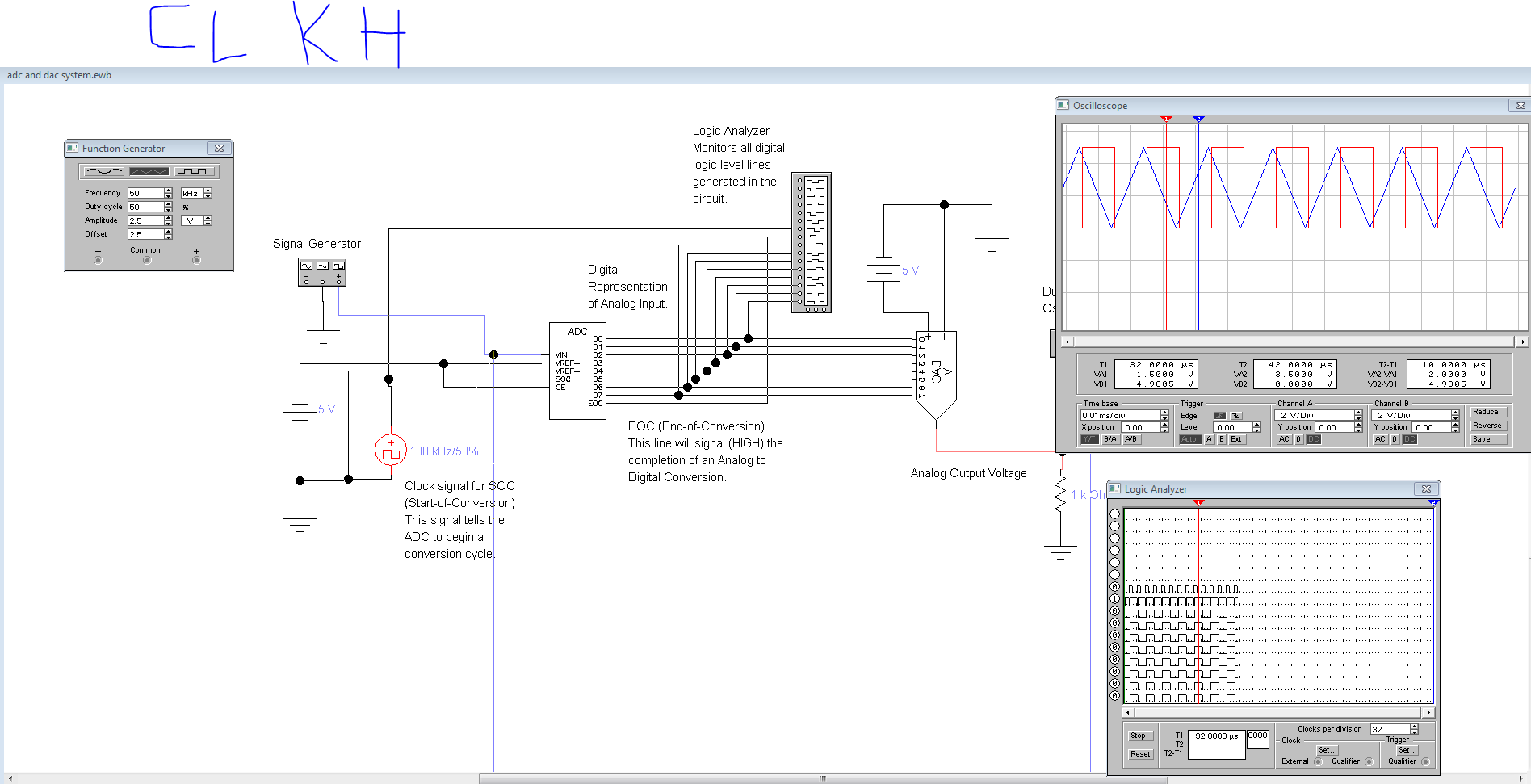Select falling edge trigger in Oscilloscope
The height and width of the screenshot is (784, 1531).
pyautogui.click(x=1235, y=416)
